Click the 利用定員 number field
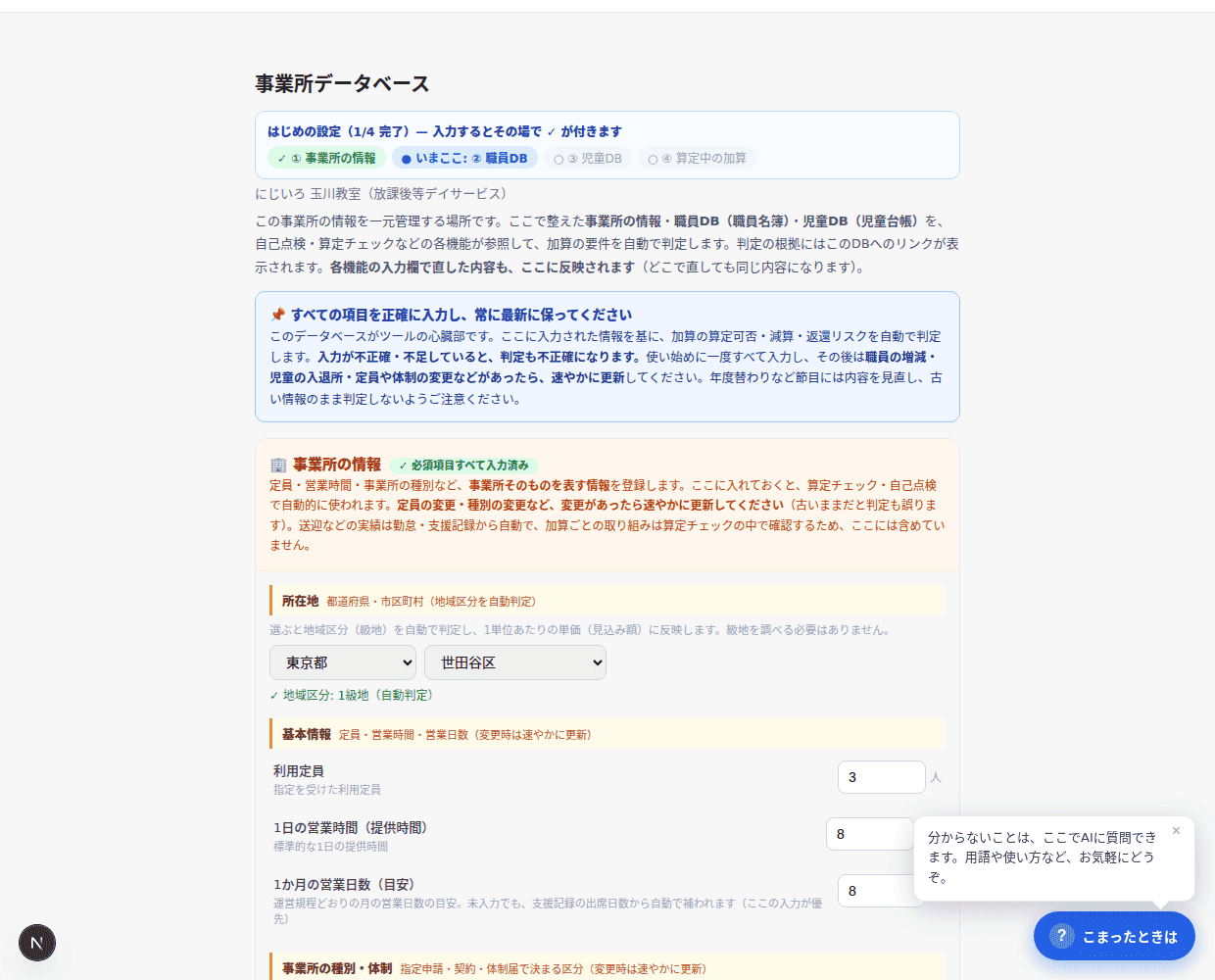The image size is (1215, 980). pos(882,777)
